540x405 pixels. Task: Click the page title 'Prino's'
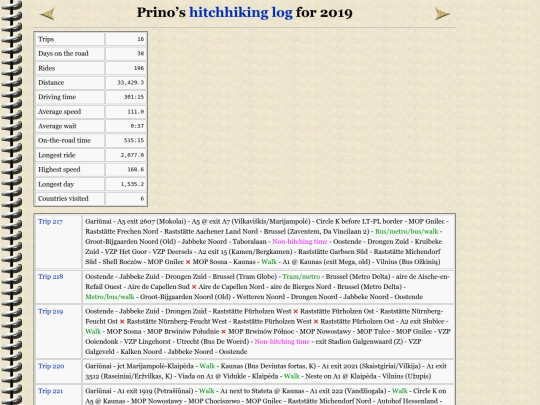pos(161,13)
